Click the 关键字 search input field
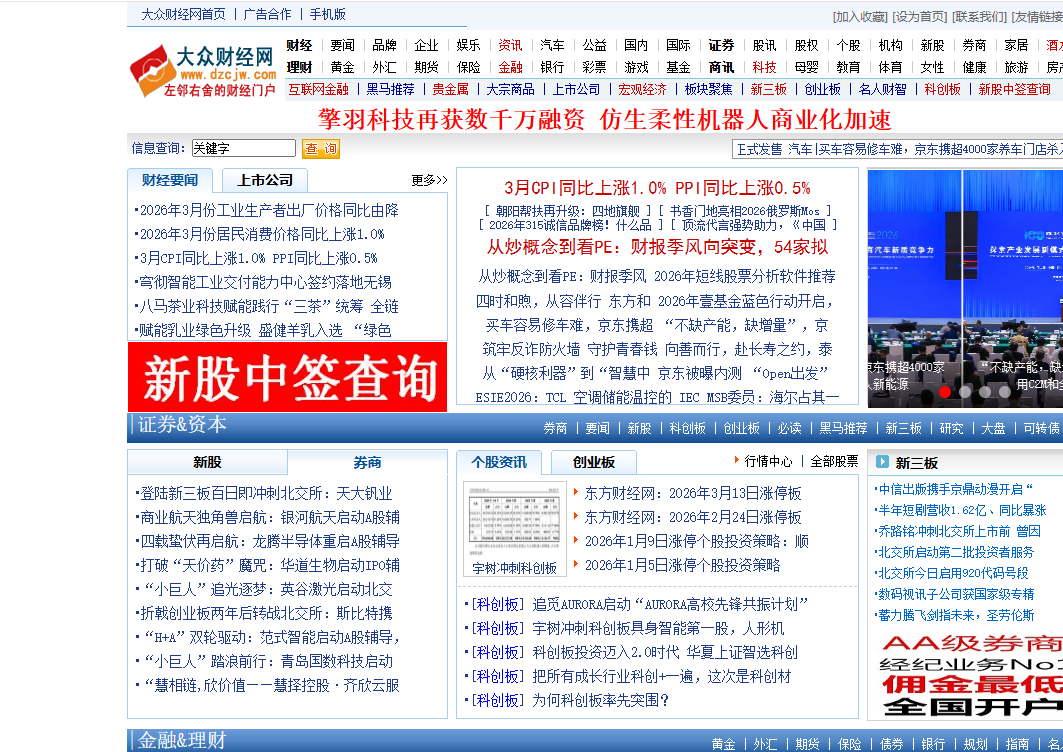 [243, 148]
